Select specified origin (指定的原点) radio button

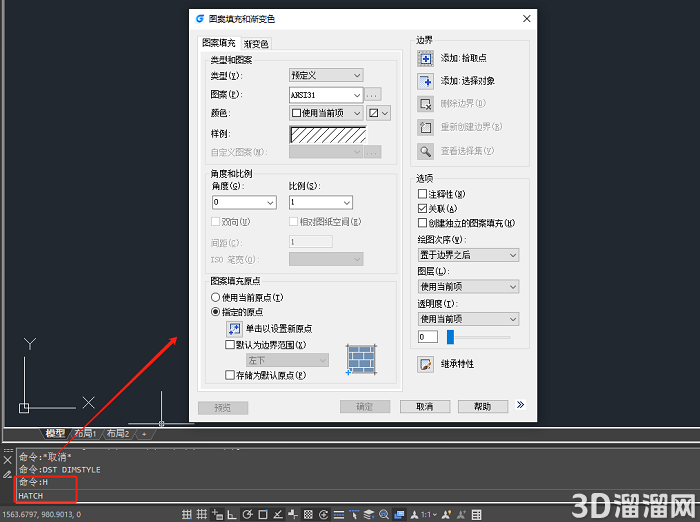coord(216,312)
